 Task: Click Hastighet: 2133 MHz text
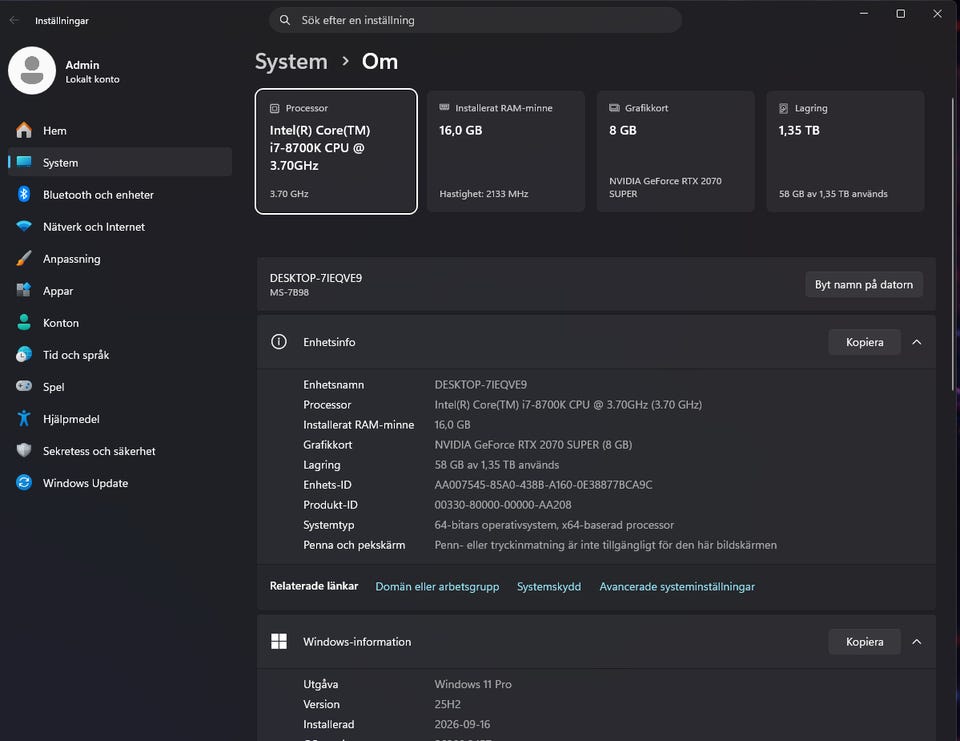tap(484, 194)
